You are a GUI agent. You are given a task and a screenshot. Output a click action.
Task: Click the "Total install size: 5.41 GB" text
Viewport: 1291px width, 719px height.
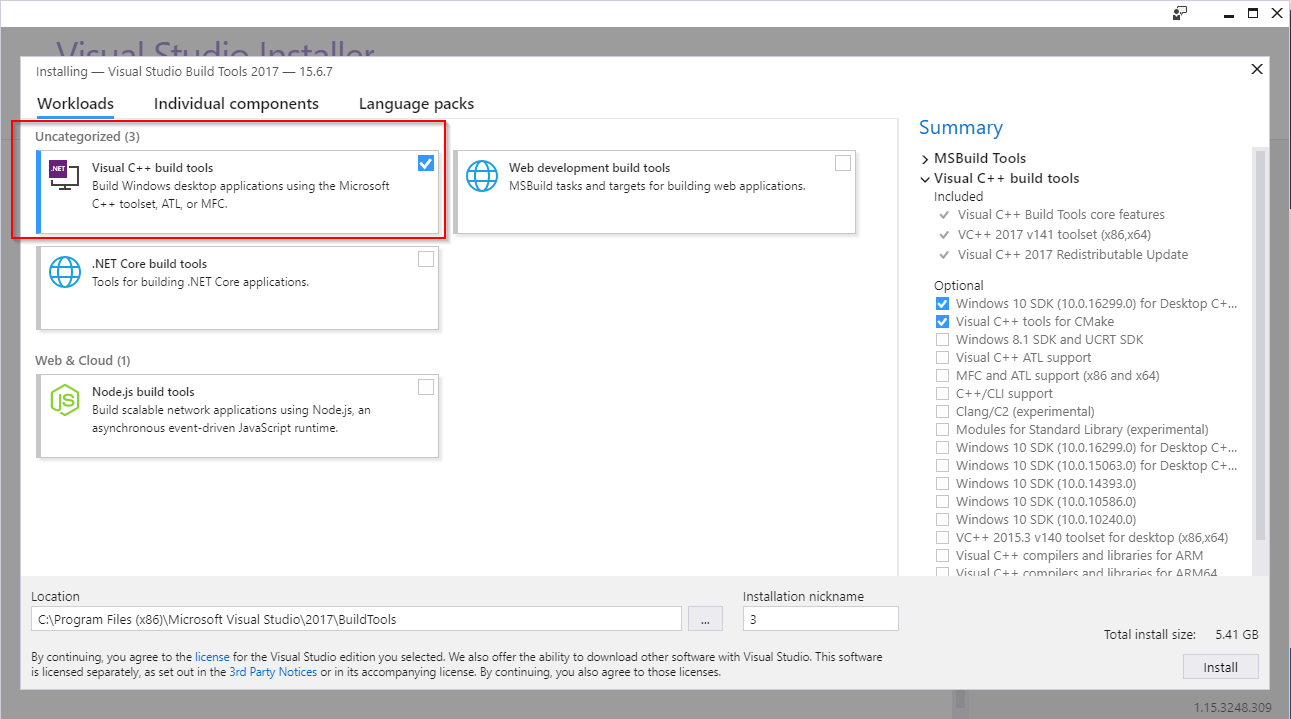pos(1181,634)
